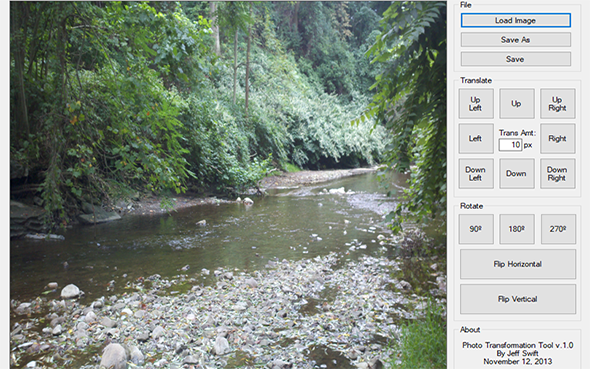This screenshot has height=369, width=590.
Task: Move the image Down
Action: click(517, 173)
